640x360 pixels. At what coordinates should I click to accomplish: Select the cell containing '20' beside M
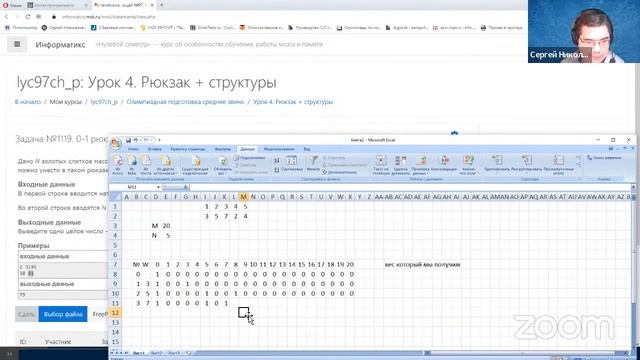click(x=166, y=226)
